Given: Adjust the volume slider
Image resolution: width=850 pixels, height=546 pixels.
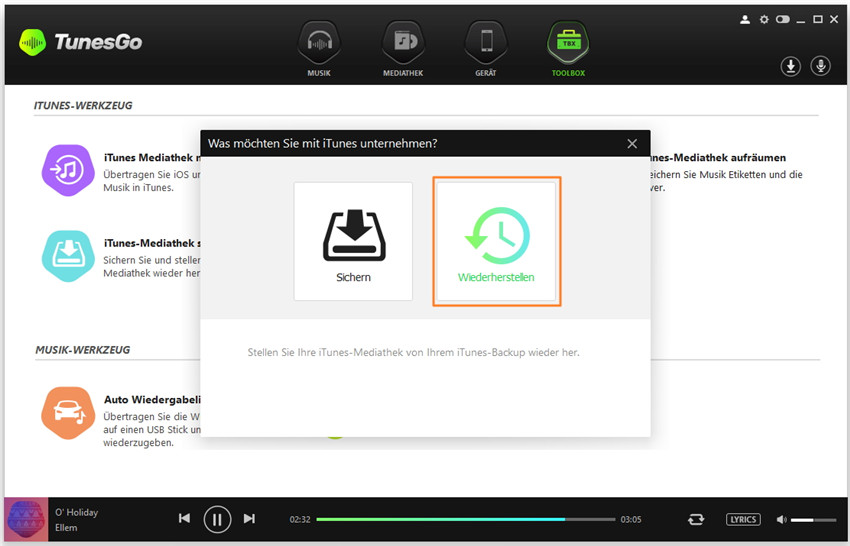Looking at the screenshot, I should [x=813, y=520].
